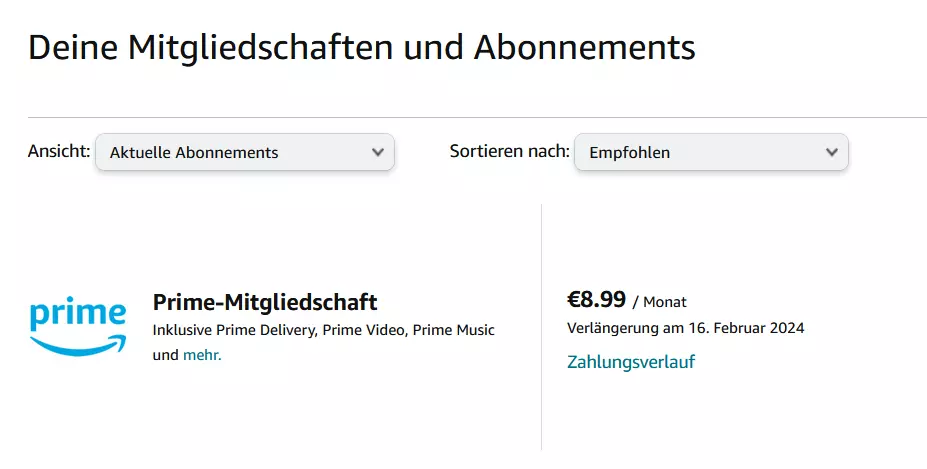Click the vertical divider beside the price column
927x469 pixels.
click(542, 327)
